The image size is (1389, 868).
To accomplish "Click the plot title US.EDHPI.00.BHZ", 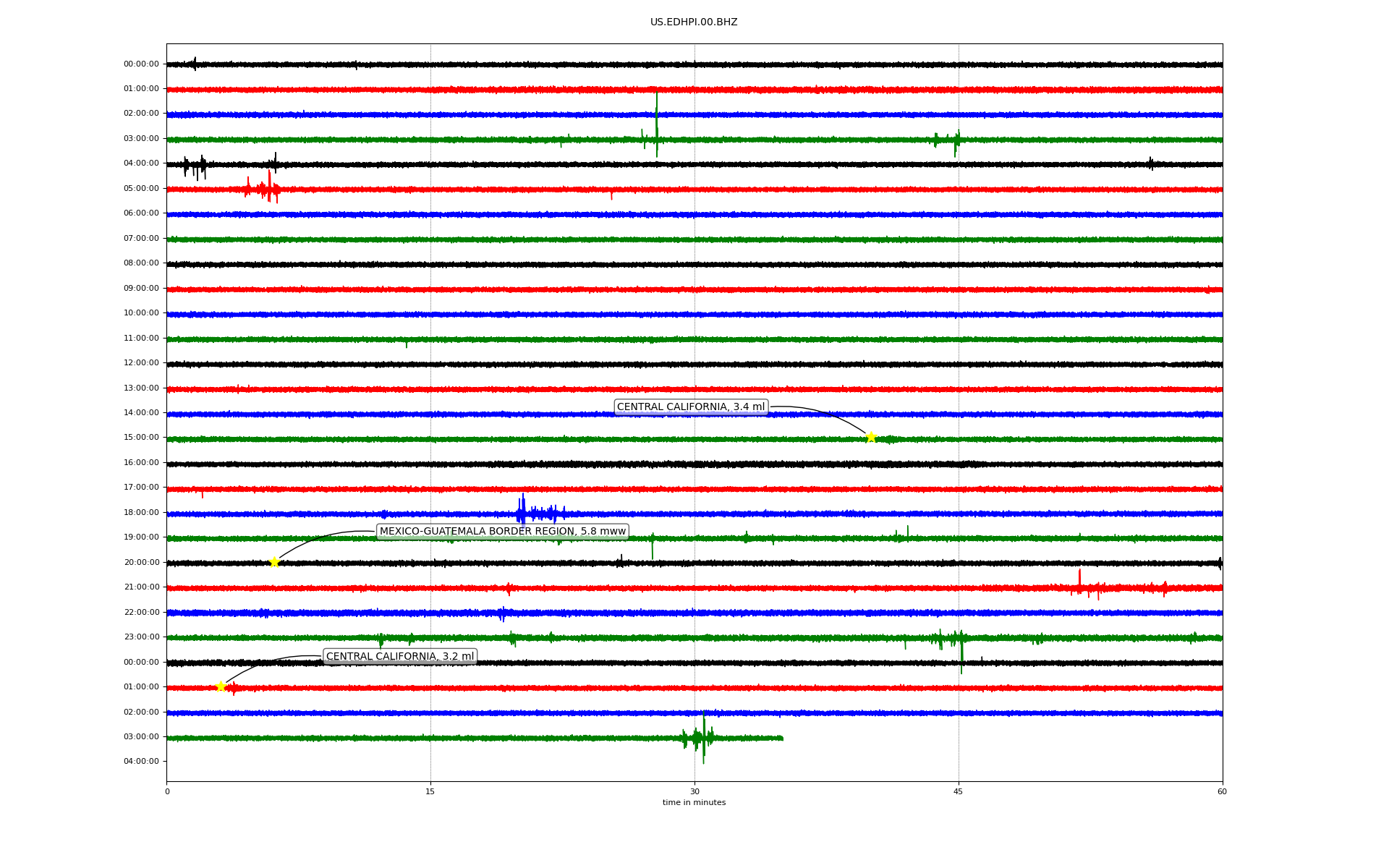I will tap(693, 22).
